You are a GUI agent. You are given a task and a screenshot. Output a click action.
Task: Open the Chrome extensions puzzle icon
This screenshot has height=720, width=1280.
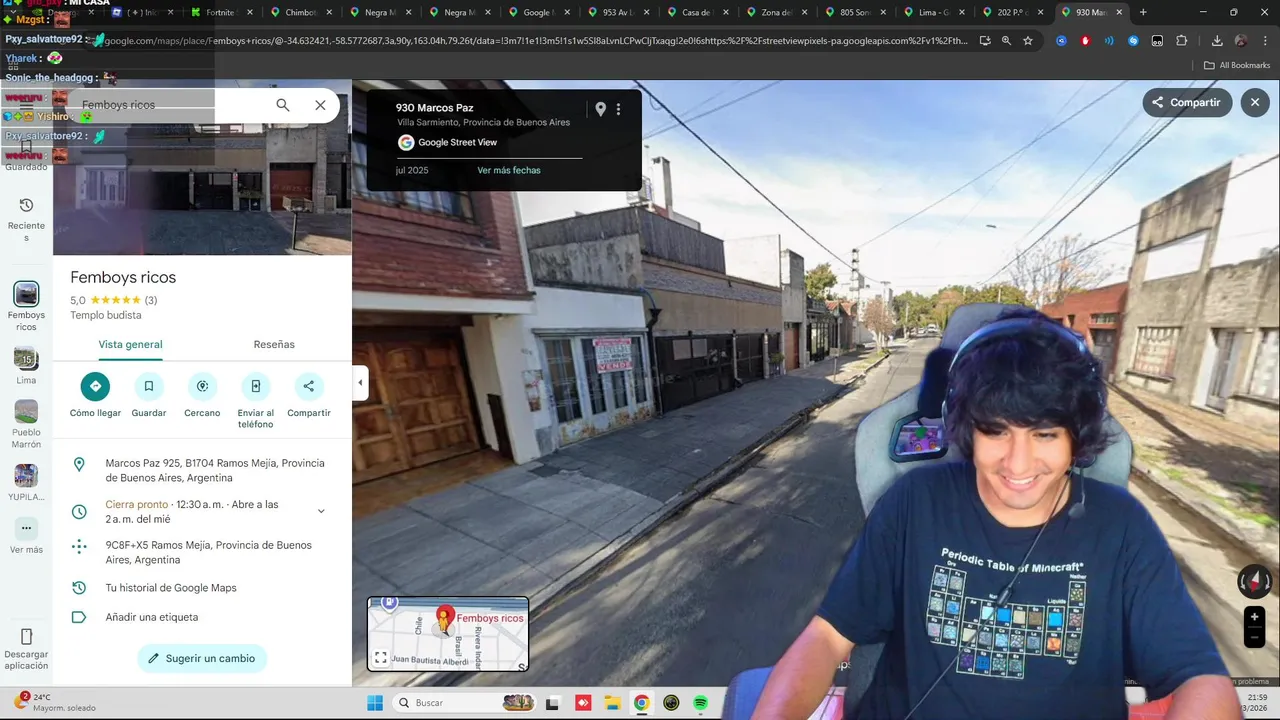click(x=1181, y=41)
